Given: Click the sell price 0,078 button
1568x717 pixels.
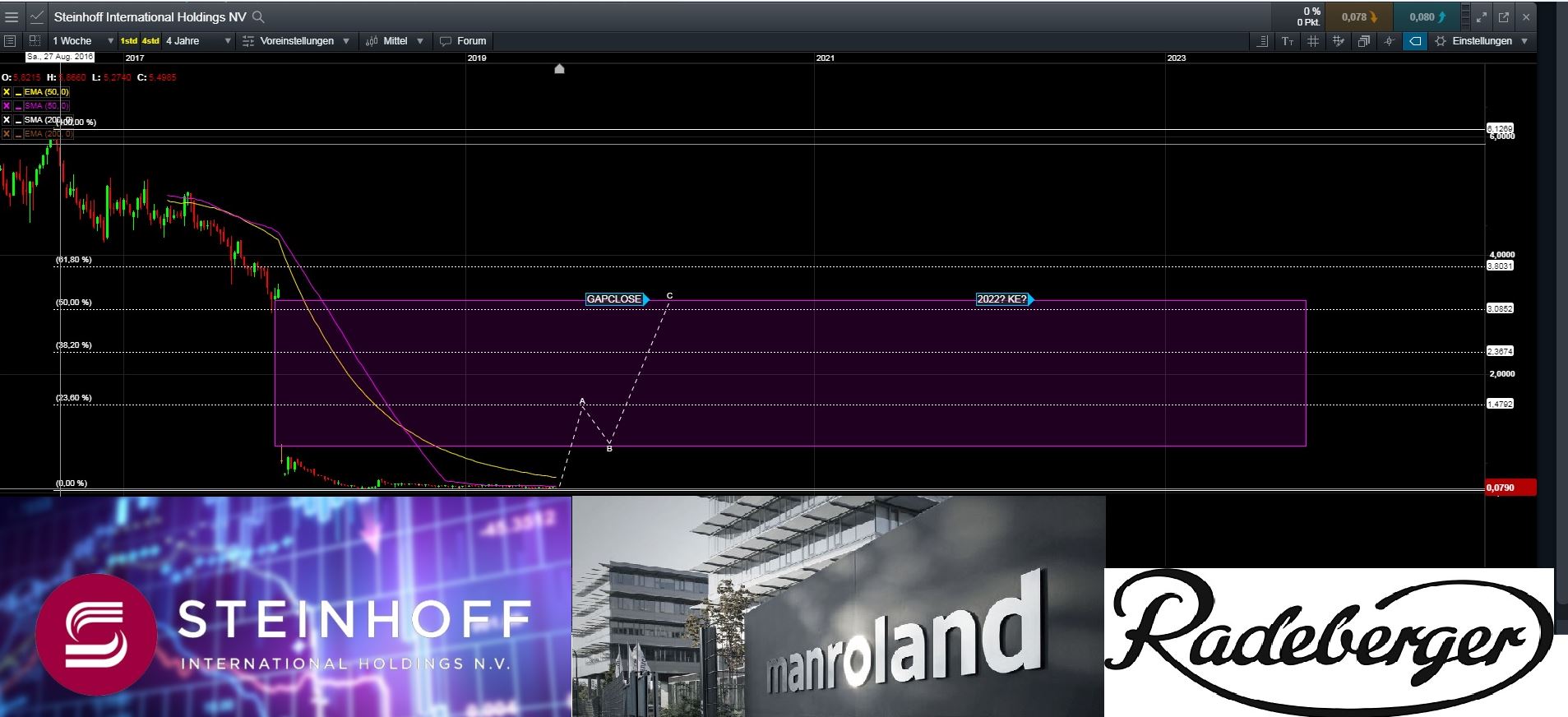Looking at the screenshot, I should pyautogui.click(x=1359, y=16).
